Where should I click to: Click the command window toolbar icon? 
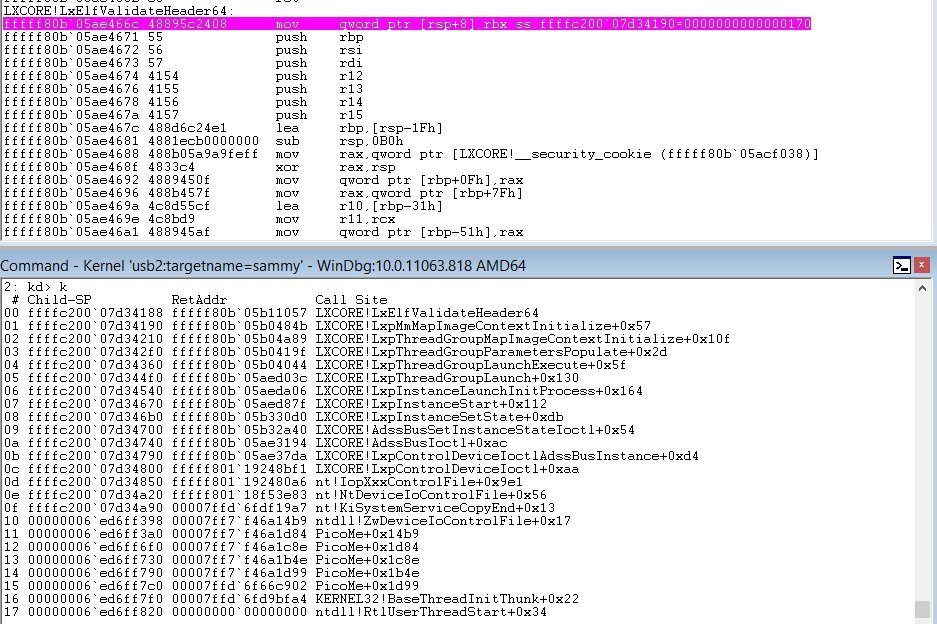point(902,265)
